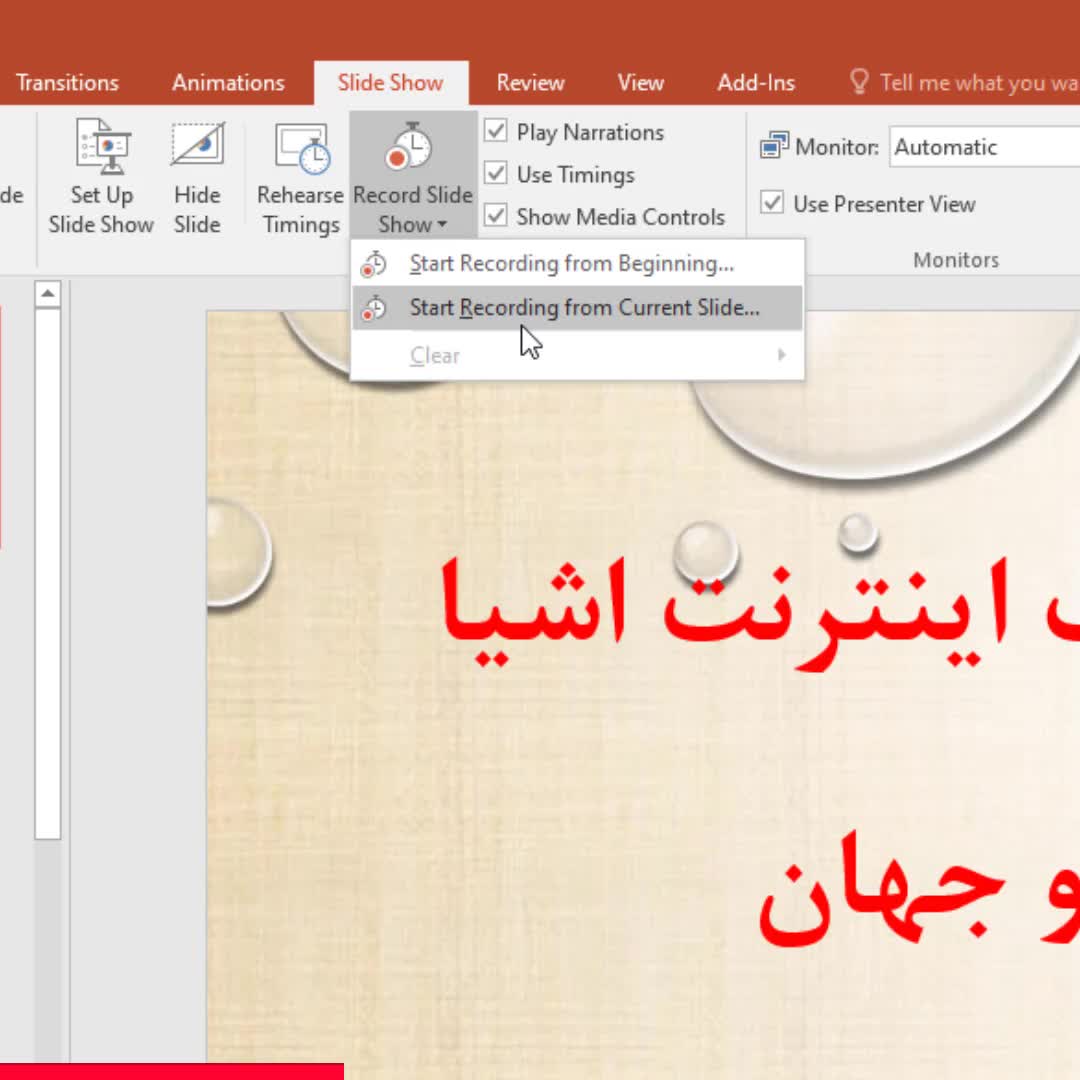Open the Review ribbon tab
The image size is (1080, 1080).
click(530, 83)
